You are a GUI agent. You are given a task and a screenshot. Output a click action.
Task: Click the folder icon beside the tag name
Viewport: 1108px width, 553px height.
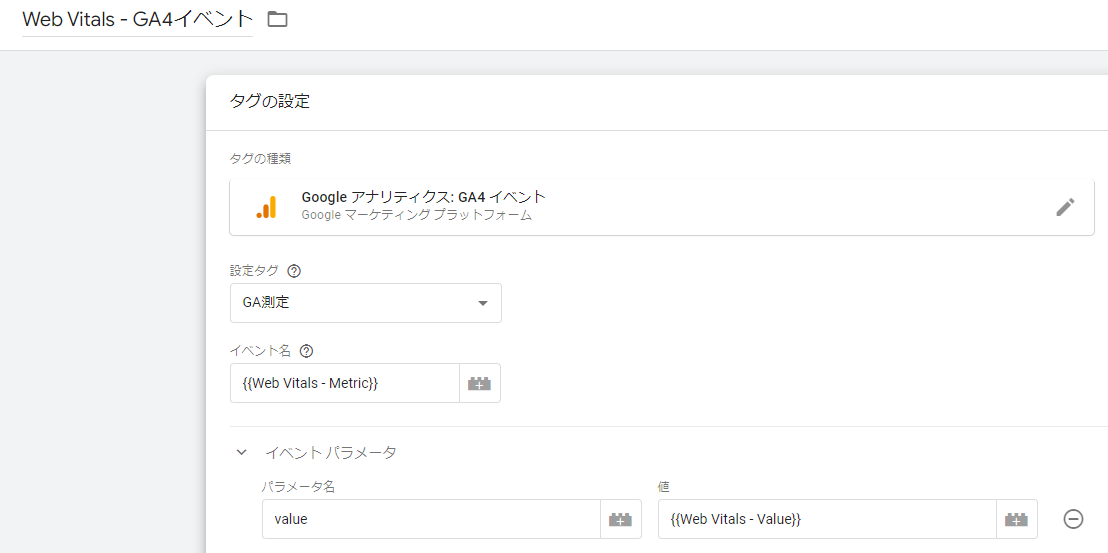(x=278, y=19)
